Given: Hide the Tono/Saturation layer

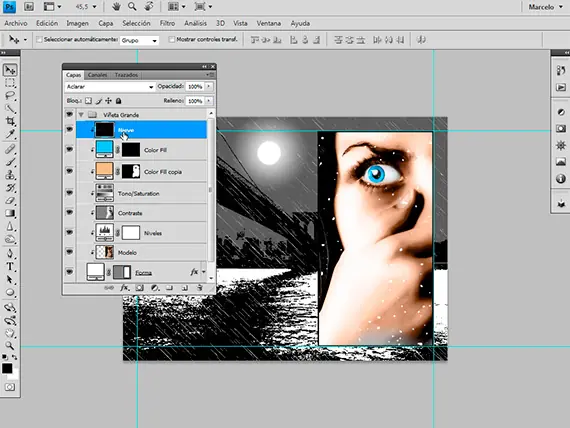Looking at the screenshot, I should [x=69, y=193].
